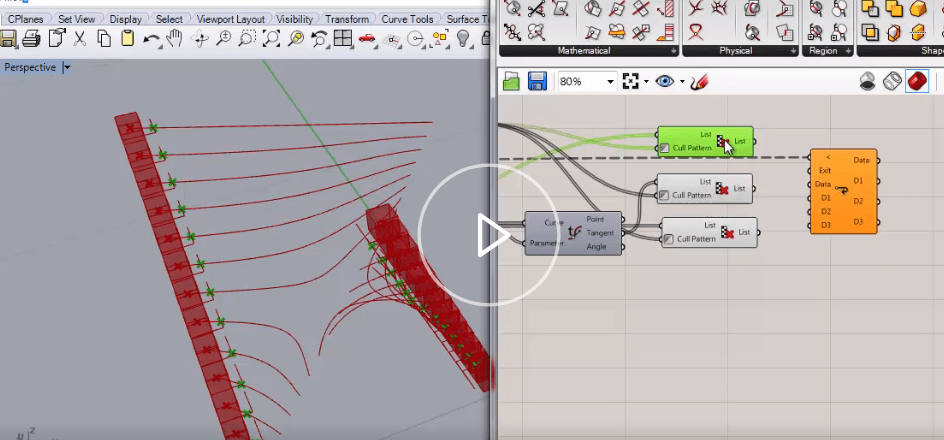
Task: Click the Exit input on orange component
Action: click(824, 170)
